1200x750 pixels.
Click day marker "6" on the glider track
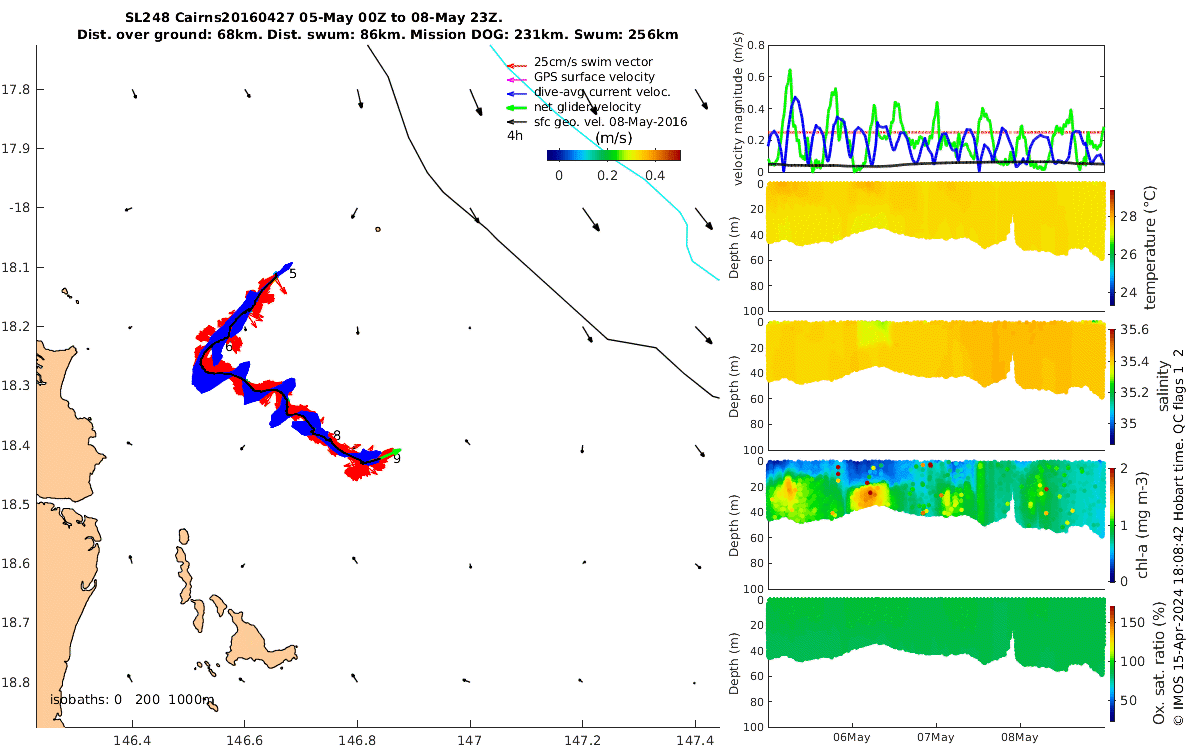[229, 346]
